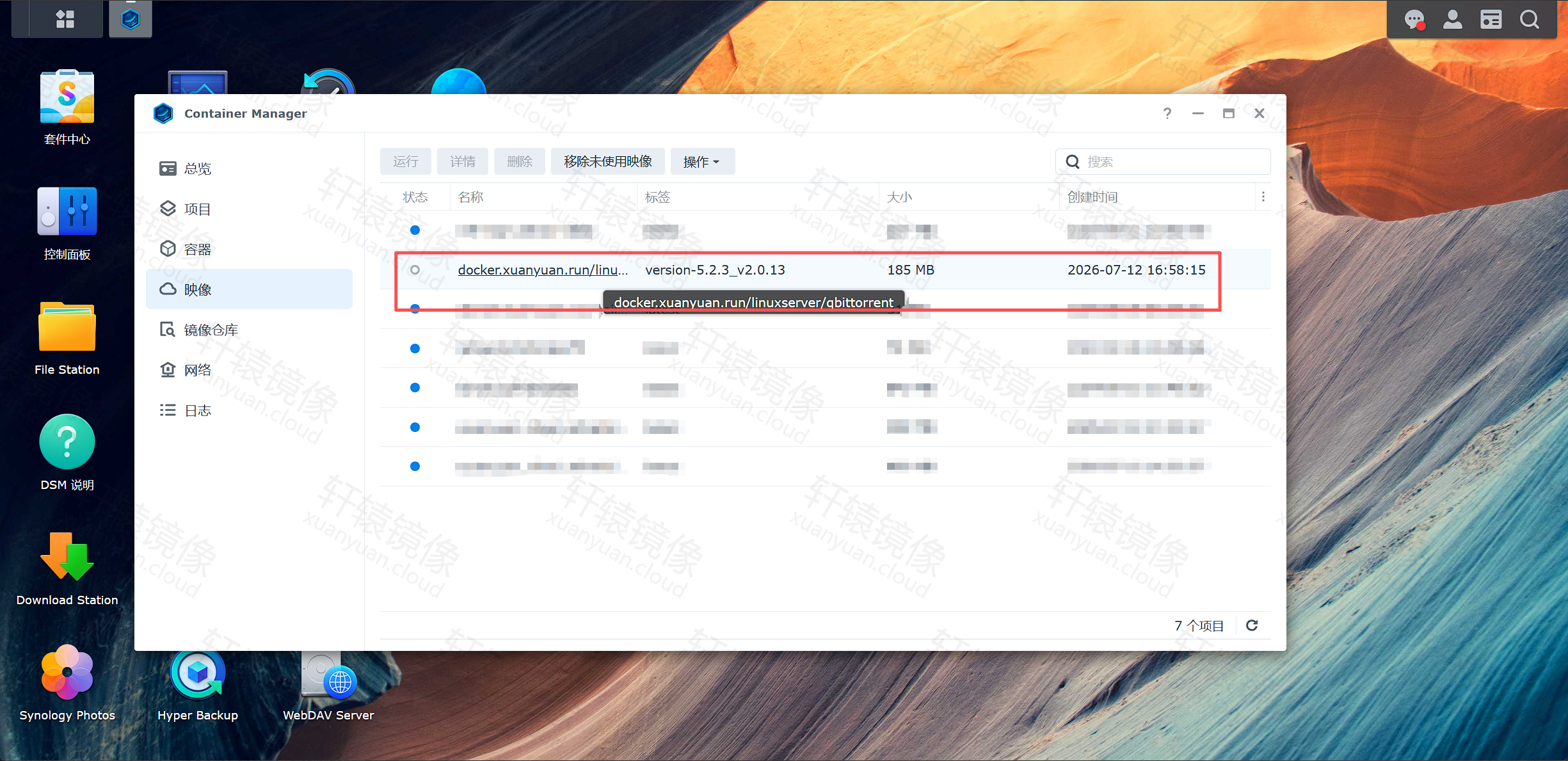This screenshot has width=1568, height=761.
Task: Go to 镜像仓库 in the sidebar
Action: pyautogui.click(x=249, y=330)
